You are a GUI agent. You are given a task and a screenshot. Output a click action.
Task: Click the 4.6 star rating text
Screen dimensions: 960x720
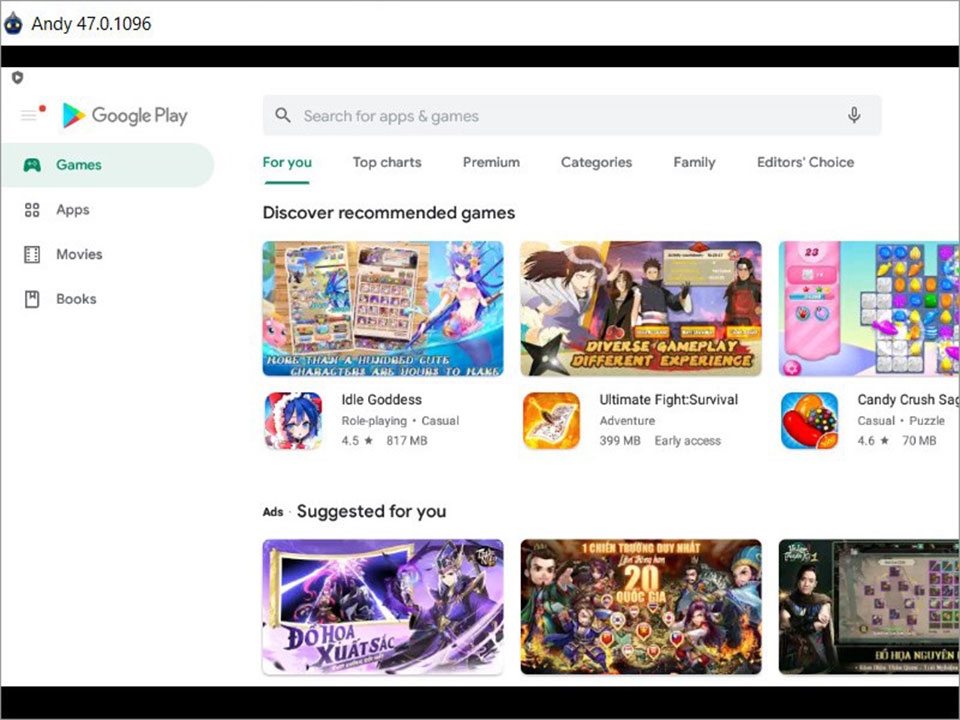coord(873,440)
